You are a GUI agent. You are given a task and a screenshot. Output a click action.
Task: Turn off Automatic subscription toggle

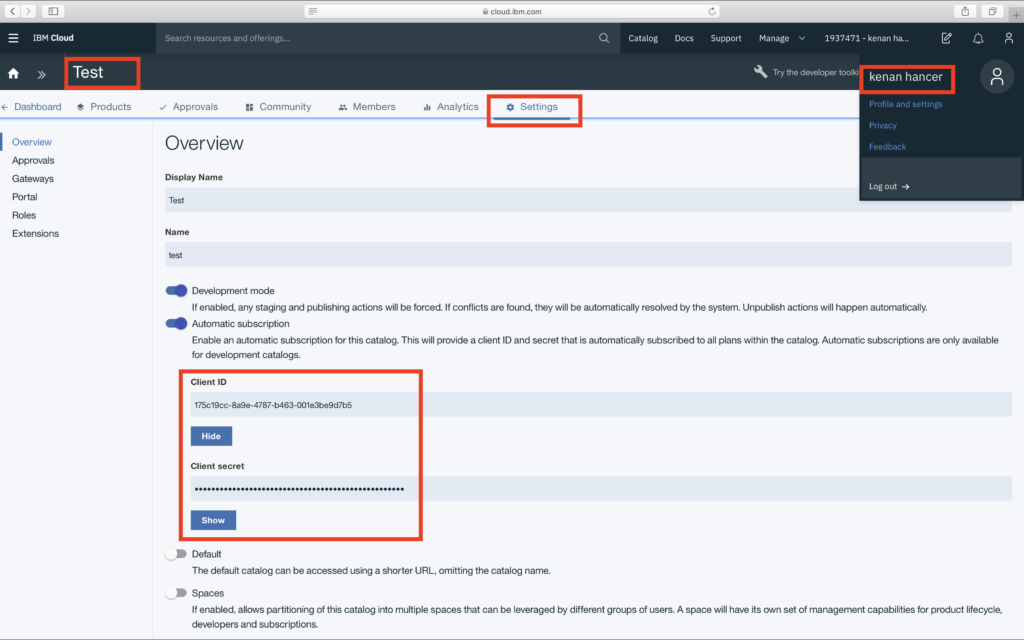176,324
